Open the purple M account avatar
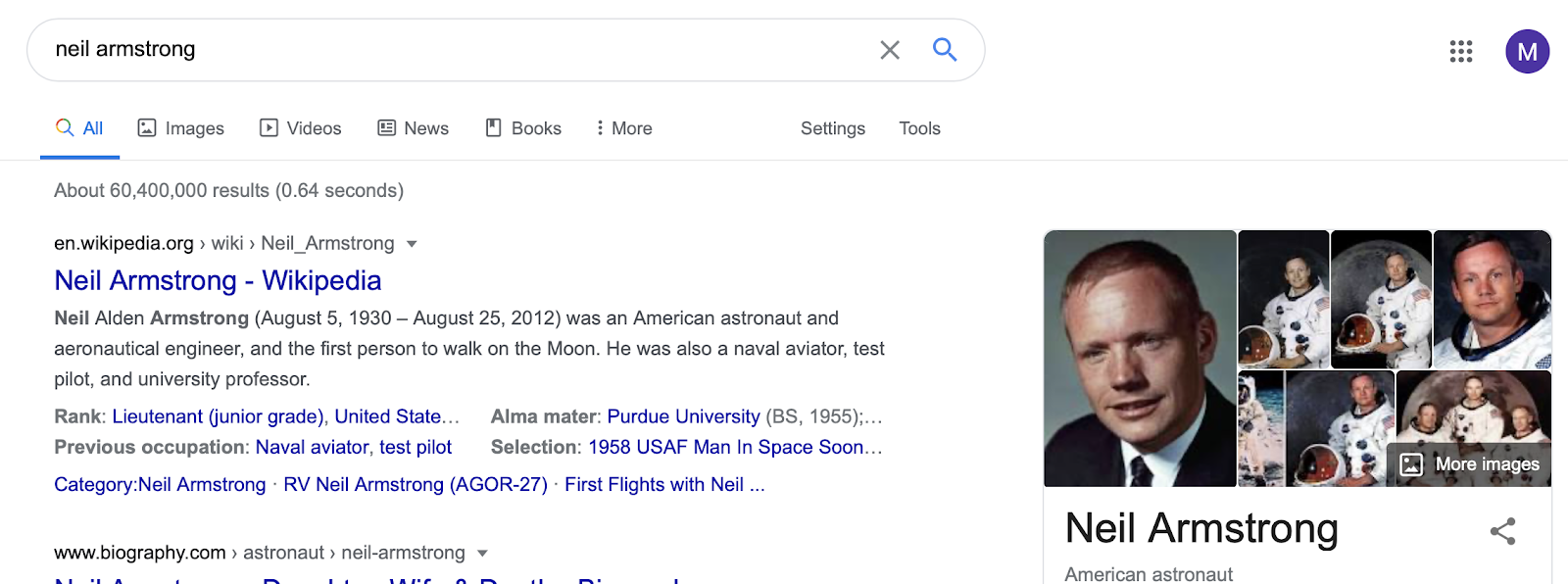Viewport: 1568px width, 584px height. [1527, 51]
